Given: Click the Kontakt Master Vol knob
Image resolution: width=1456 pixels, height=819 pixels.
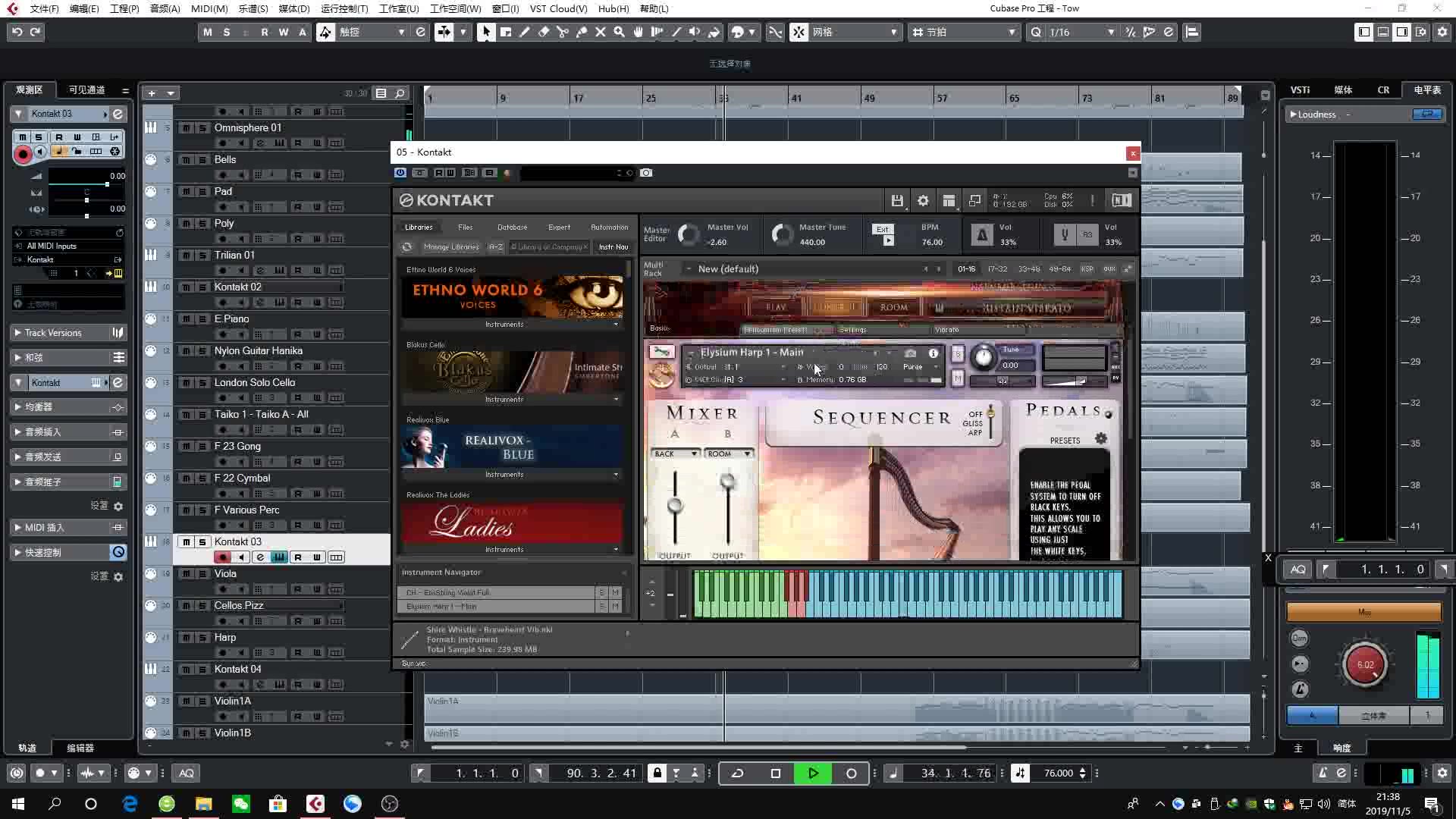Looking at the screenshot, I should [x=689, y=234].
